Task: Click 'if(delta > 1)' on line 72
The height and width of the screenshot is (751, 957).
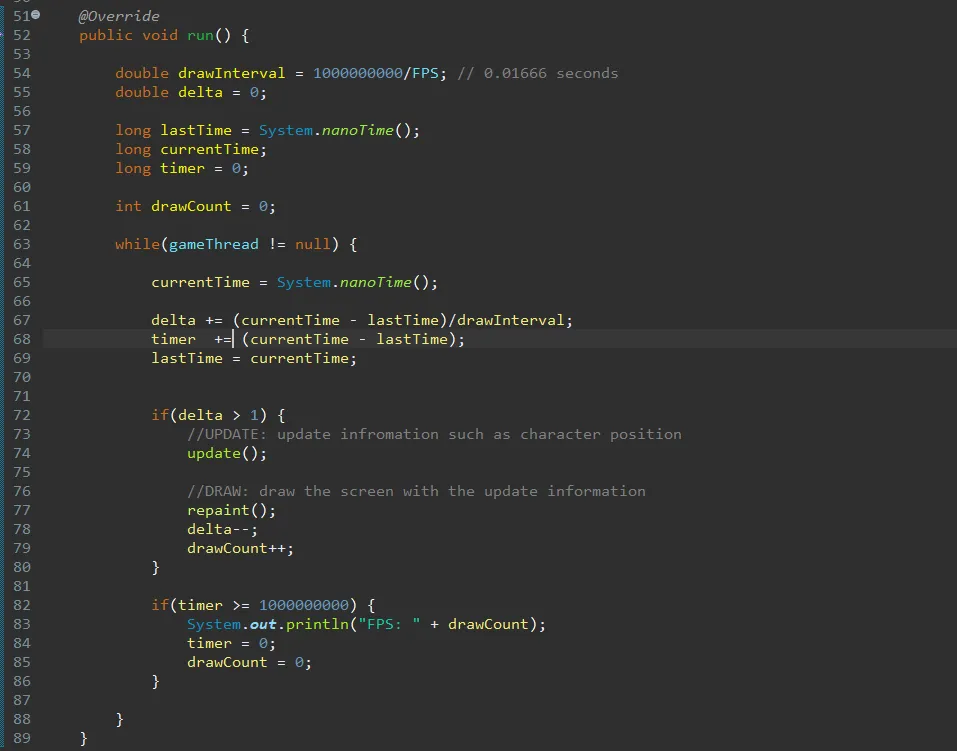Action: point(209,415)
